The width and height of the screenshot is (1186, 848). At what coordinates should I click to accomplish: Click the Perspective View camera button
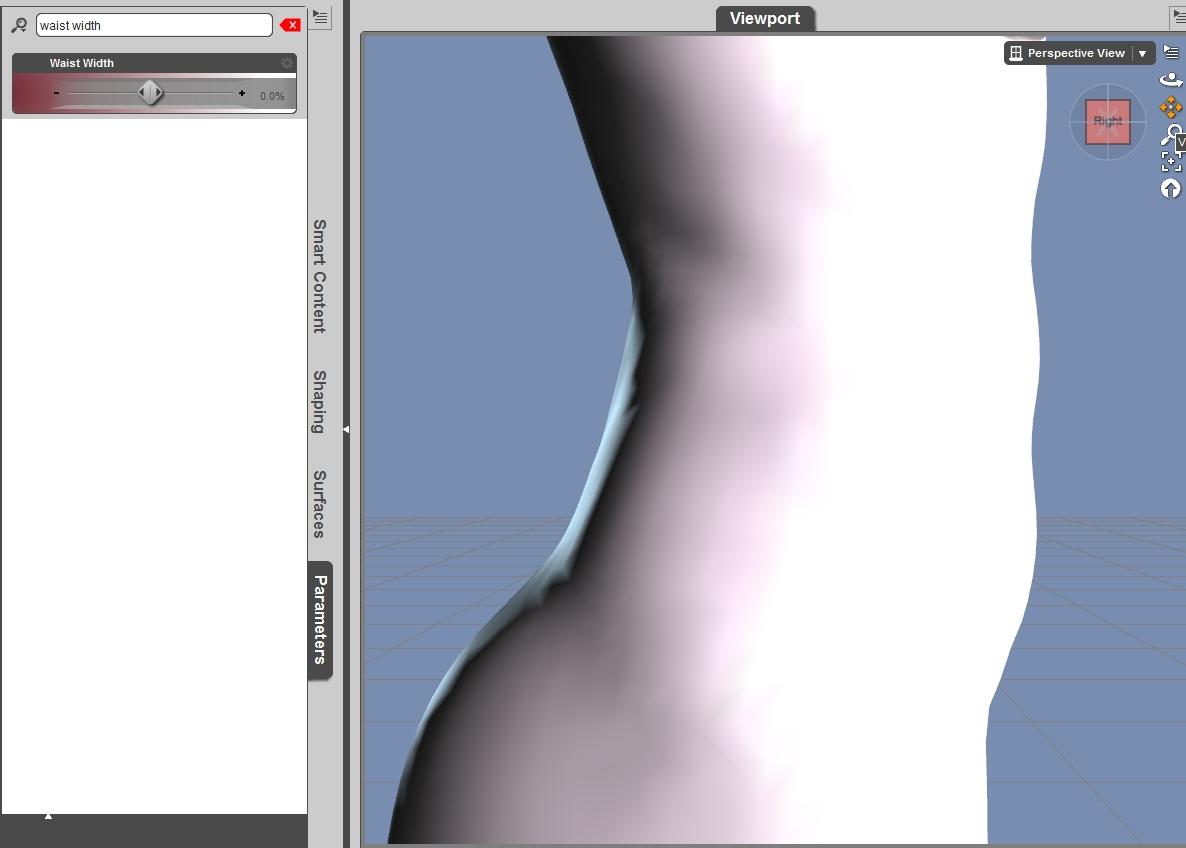[1068, 54]
